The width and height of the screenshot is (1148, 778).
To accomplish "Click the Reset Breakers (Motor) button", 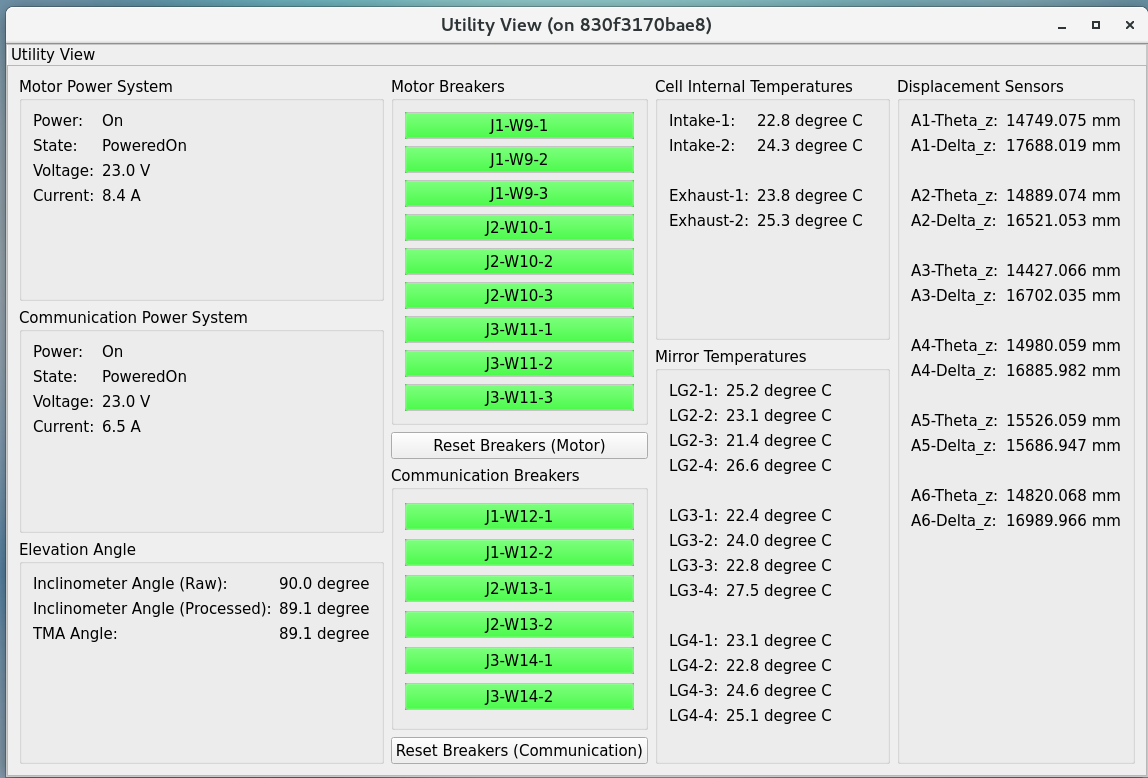I will pyautogui.click(x=519, y=445).
